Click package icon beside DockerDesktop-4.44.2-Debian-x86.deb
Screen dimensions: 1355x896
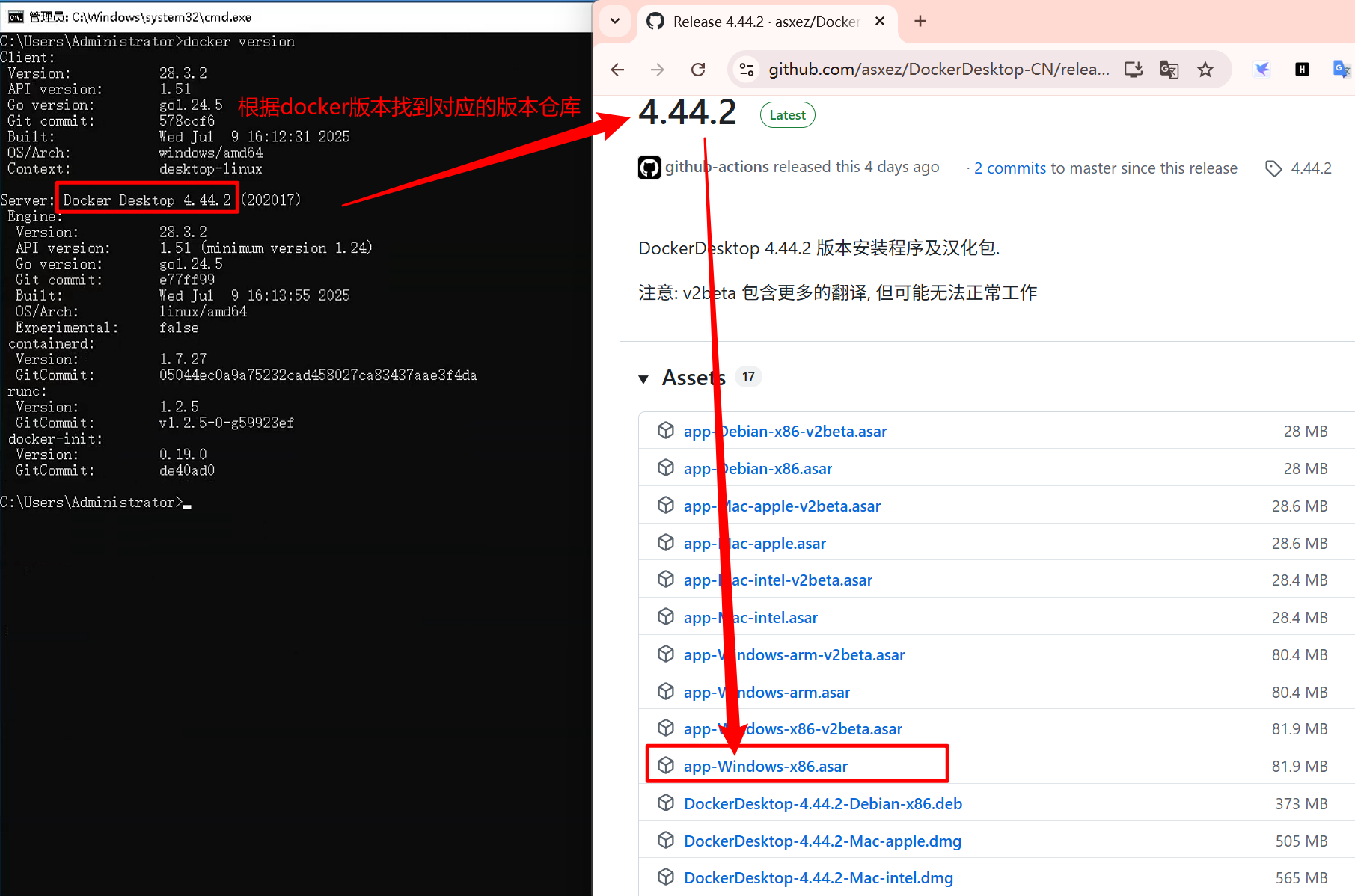pos(666,803)
